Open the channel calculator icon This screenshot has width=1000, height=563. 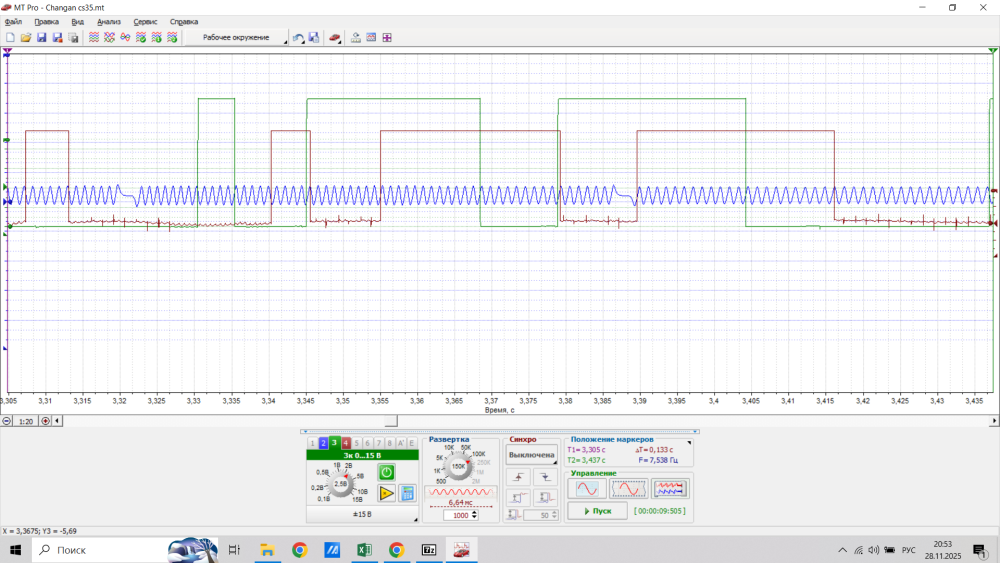tap(408, 493)
